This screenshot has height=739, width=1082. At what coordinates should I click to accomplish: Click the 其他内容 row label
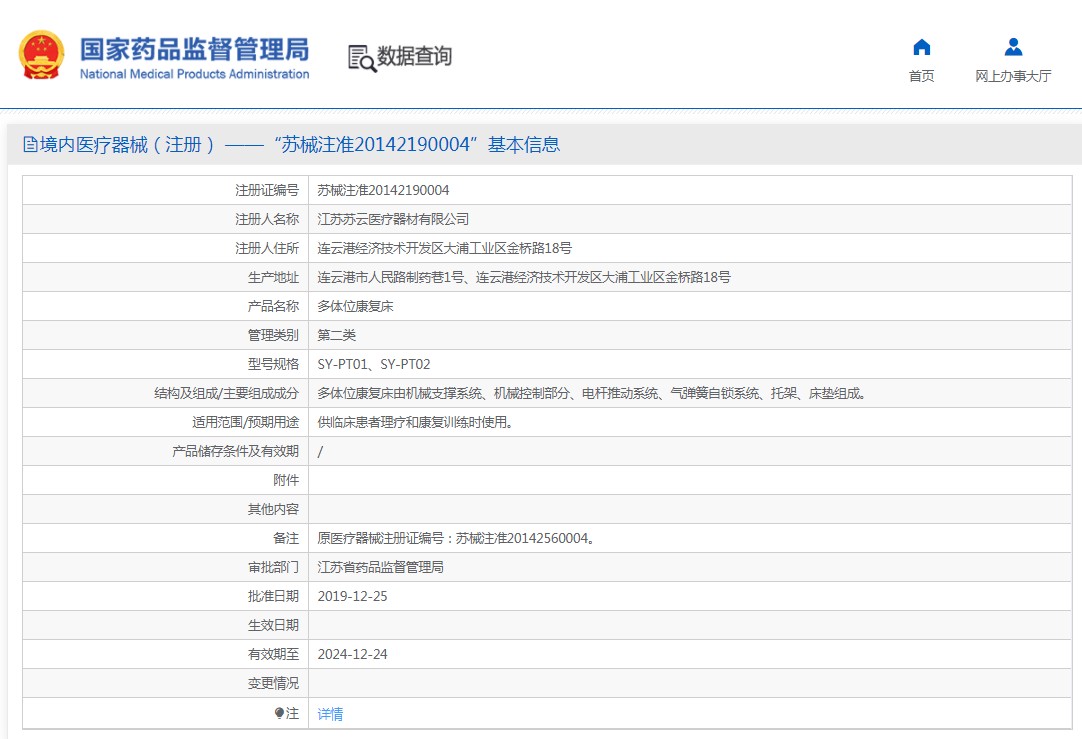point(273,509)
